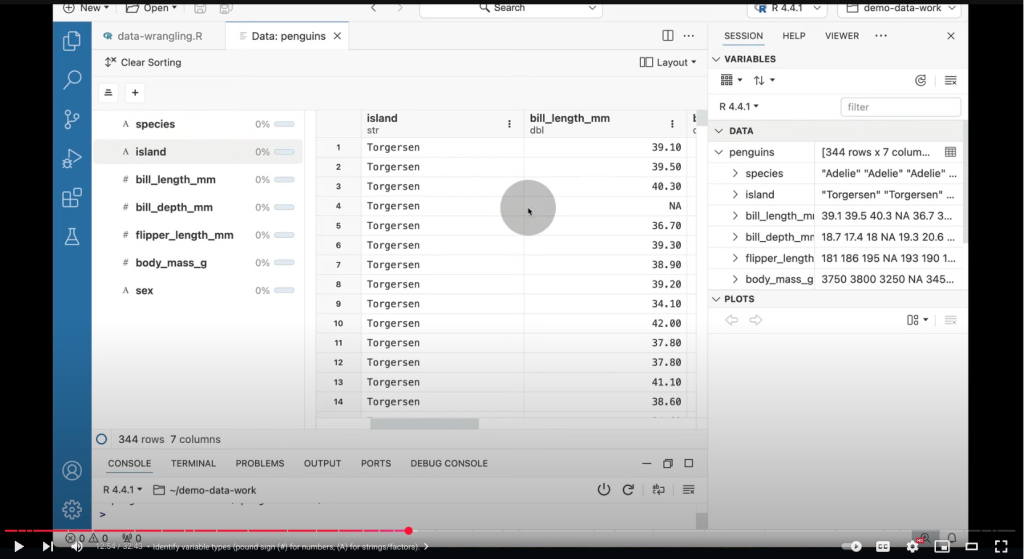Click Clear Sorting button
The width and height of the screenshot is (1024, 559).
coord(143,62)
